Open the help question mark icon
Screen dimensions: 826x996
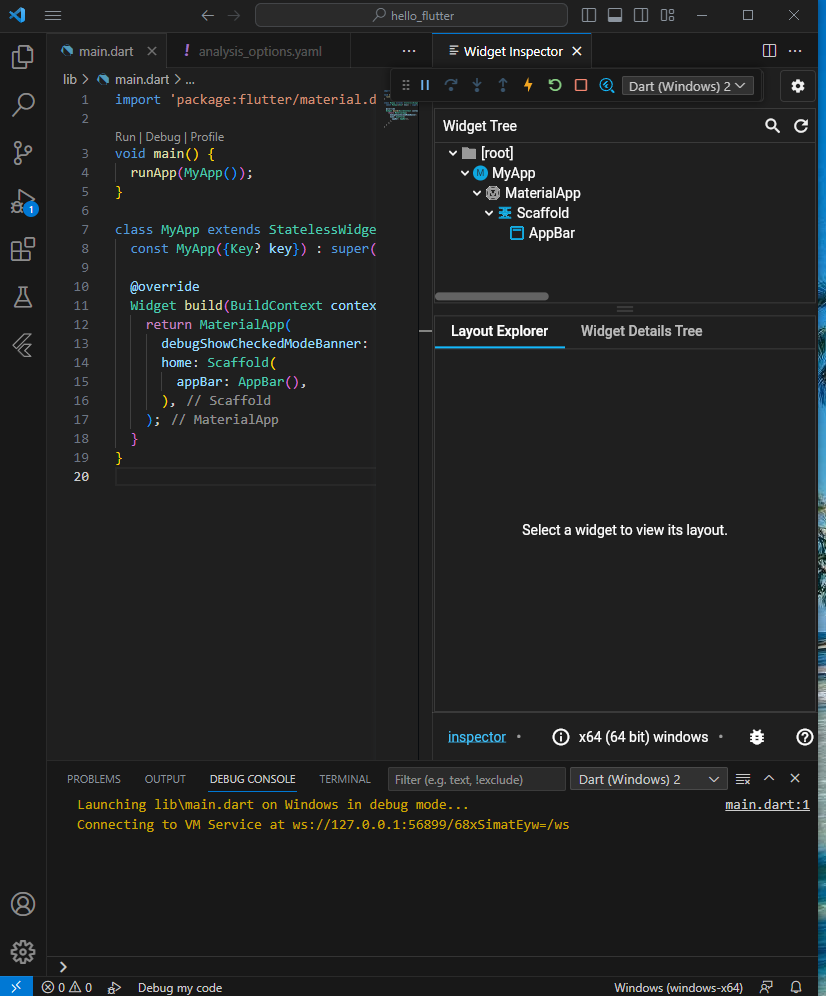click(x=804, y=737)
